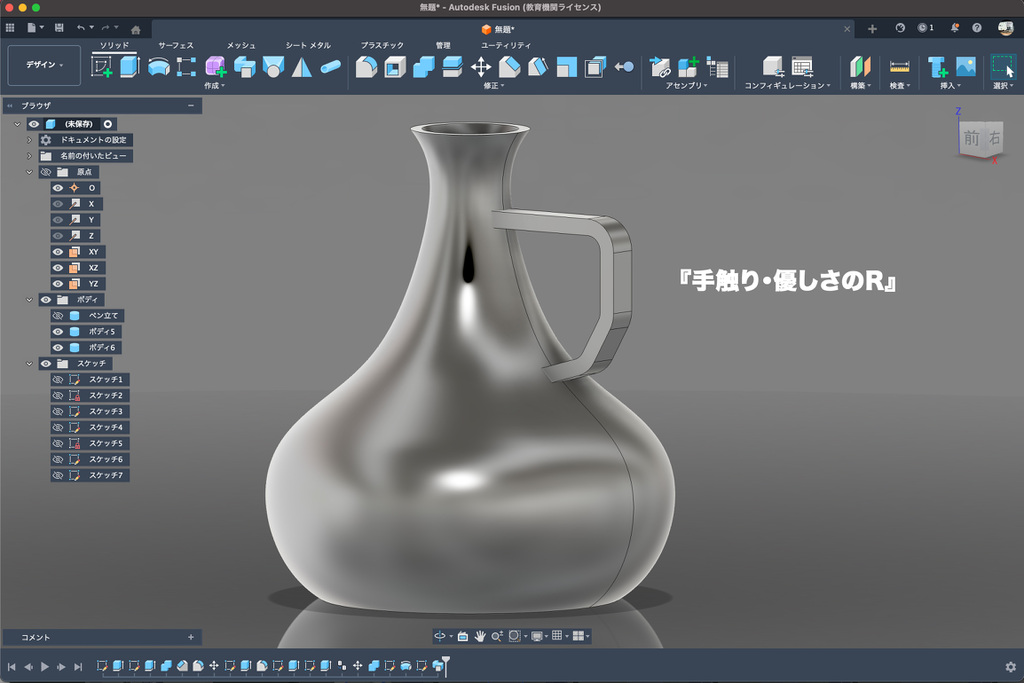Switch to the サーフェス tab
This screenshot has width=1024, height=683.
pos(176,45)
